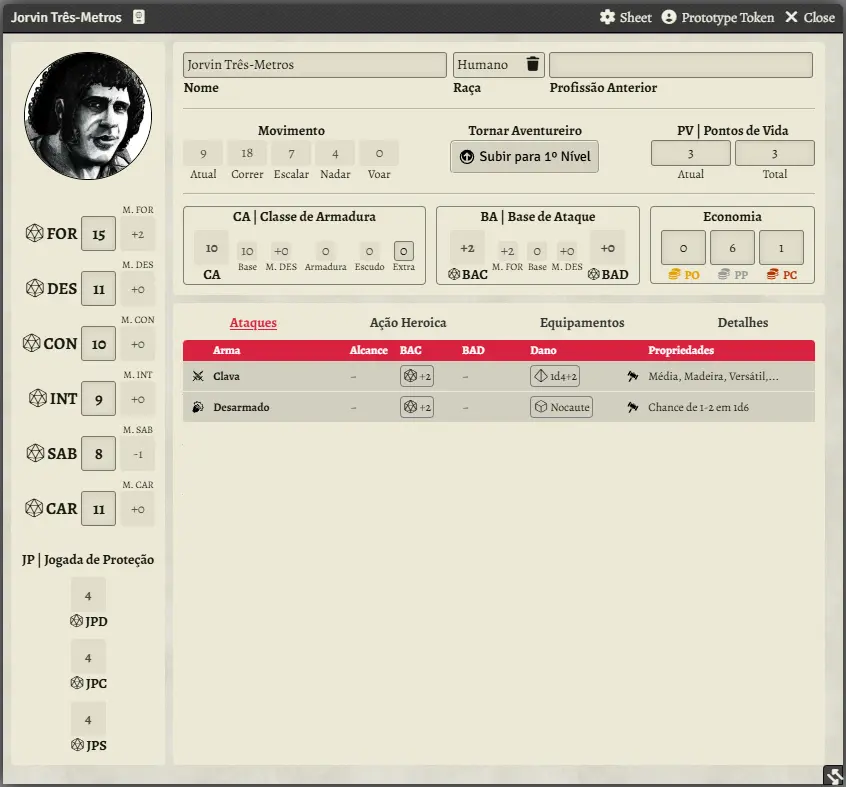Roll the BAC attack die icon

454,275
